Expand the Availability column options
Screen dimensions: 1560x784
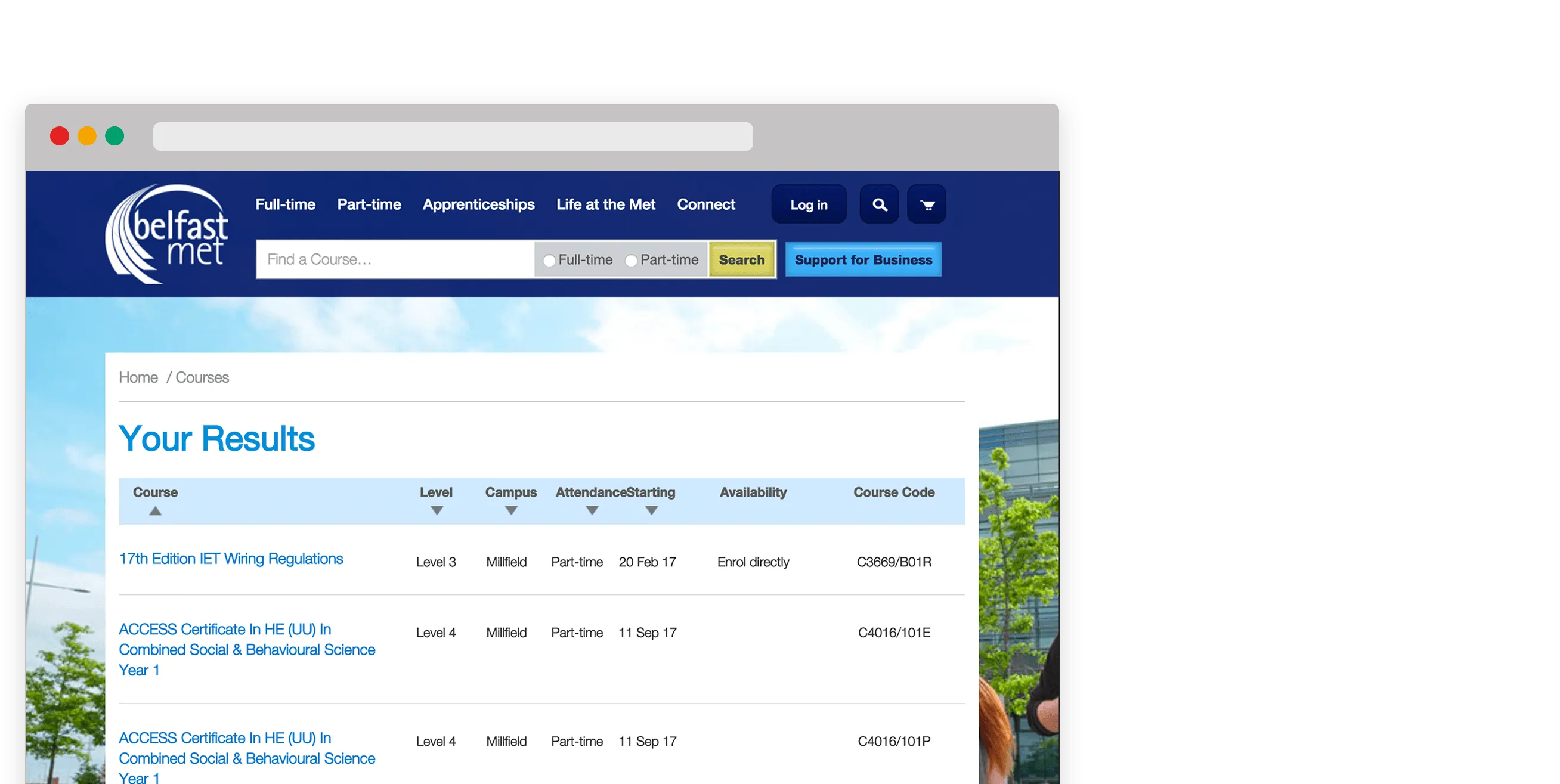(x=753, y=492)
